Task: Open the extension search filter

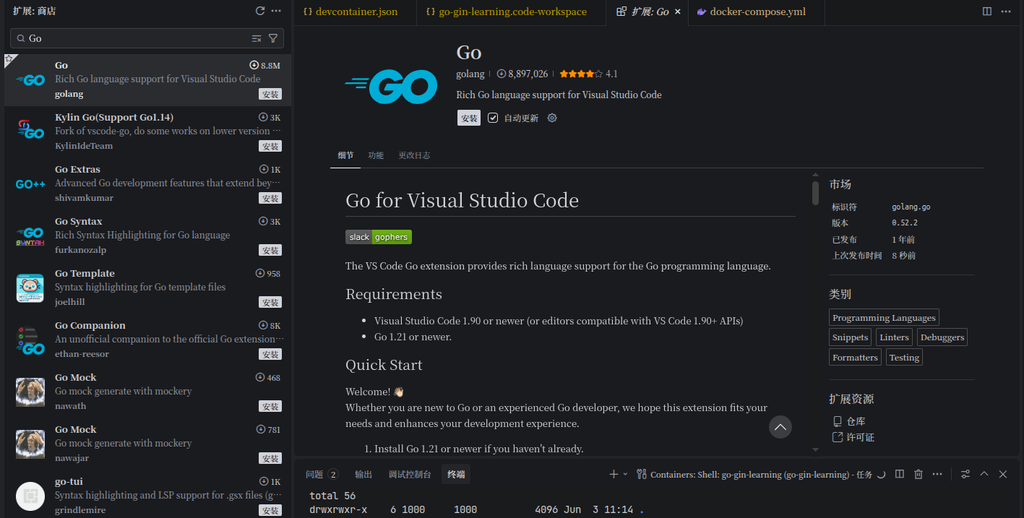Action: click(x=273, y=39)
